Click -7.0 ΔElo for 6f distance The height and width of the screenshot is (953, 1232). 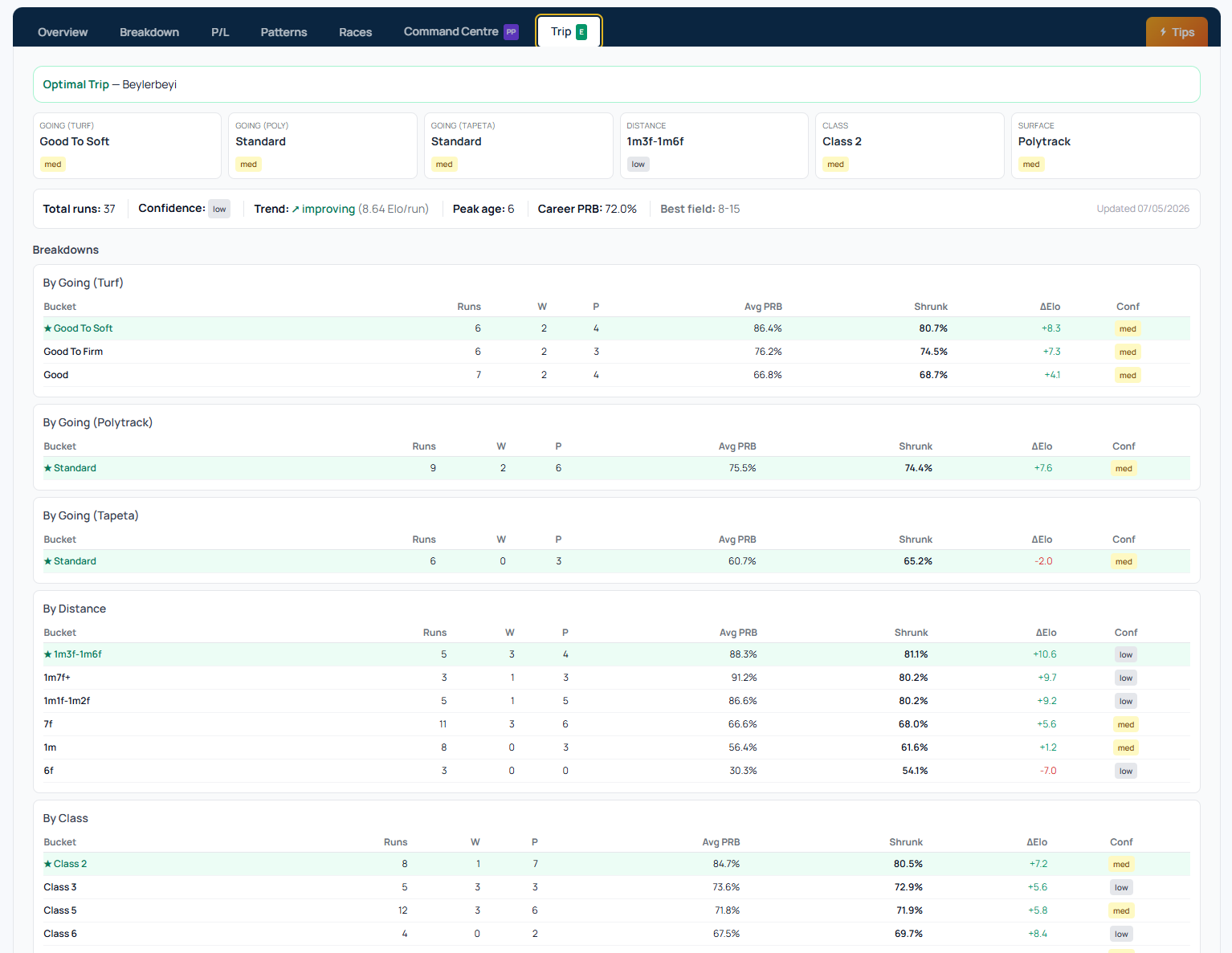tap(1048, 771)
